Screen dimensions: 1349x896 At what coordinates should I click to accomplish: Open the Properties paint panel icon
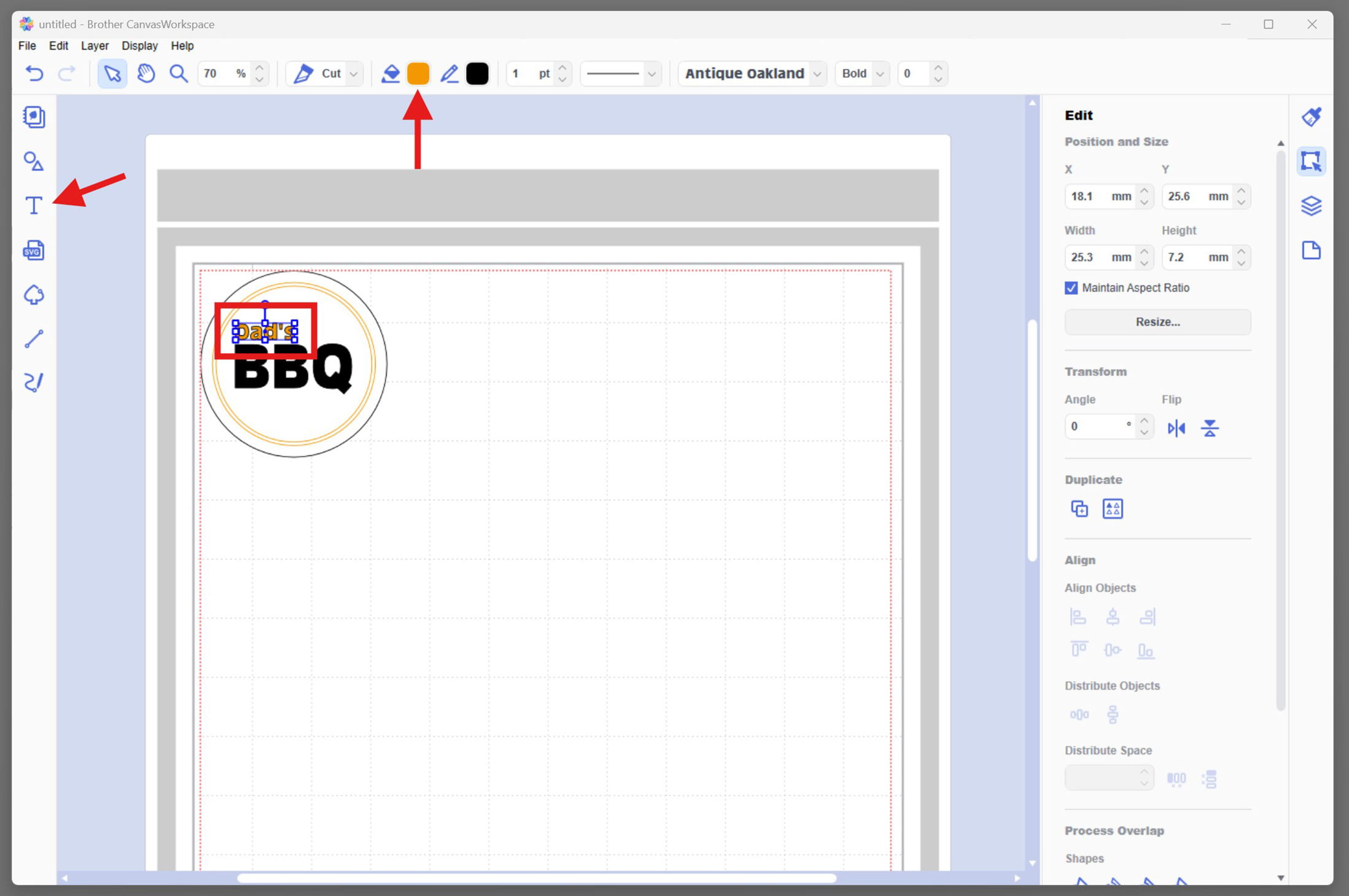click(x=1311, y=117)
